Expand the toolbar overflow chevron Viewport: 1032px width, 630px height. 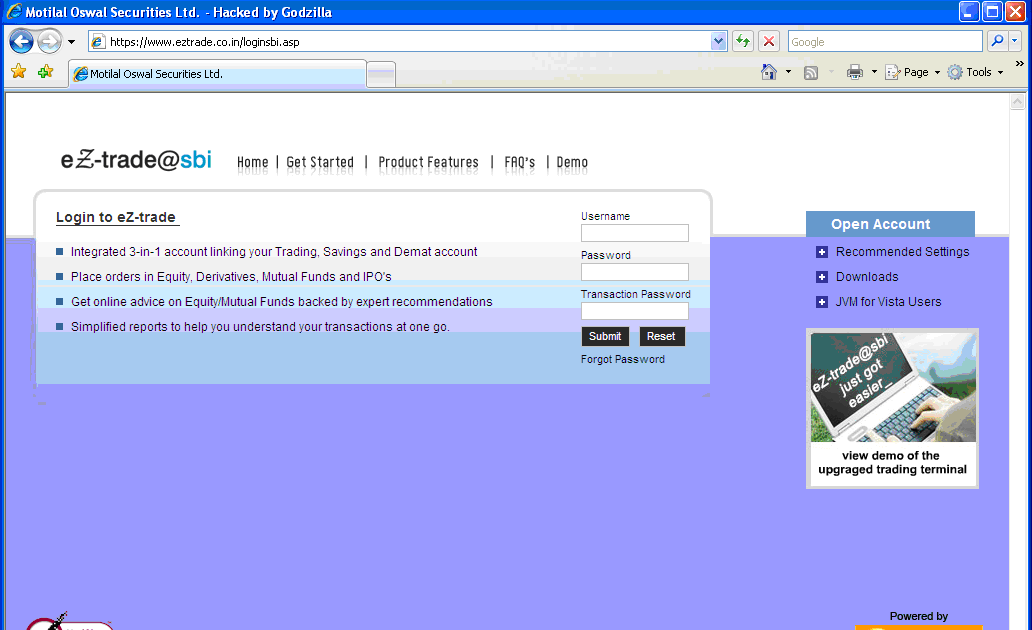point(1019,64)
